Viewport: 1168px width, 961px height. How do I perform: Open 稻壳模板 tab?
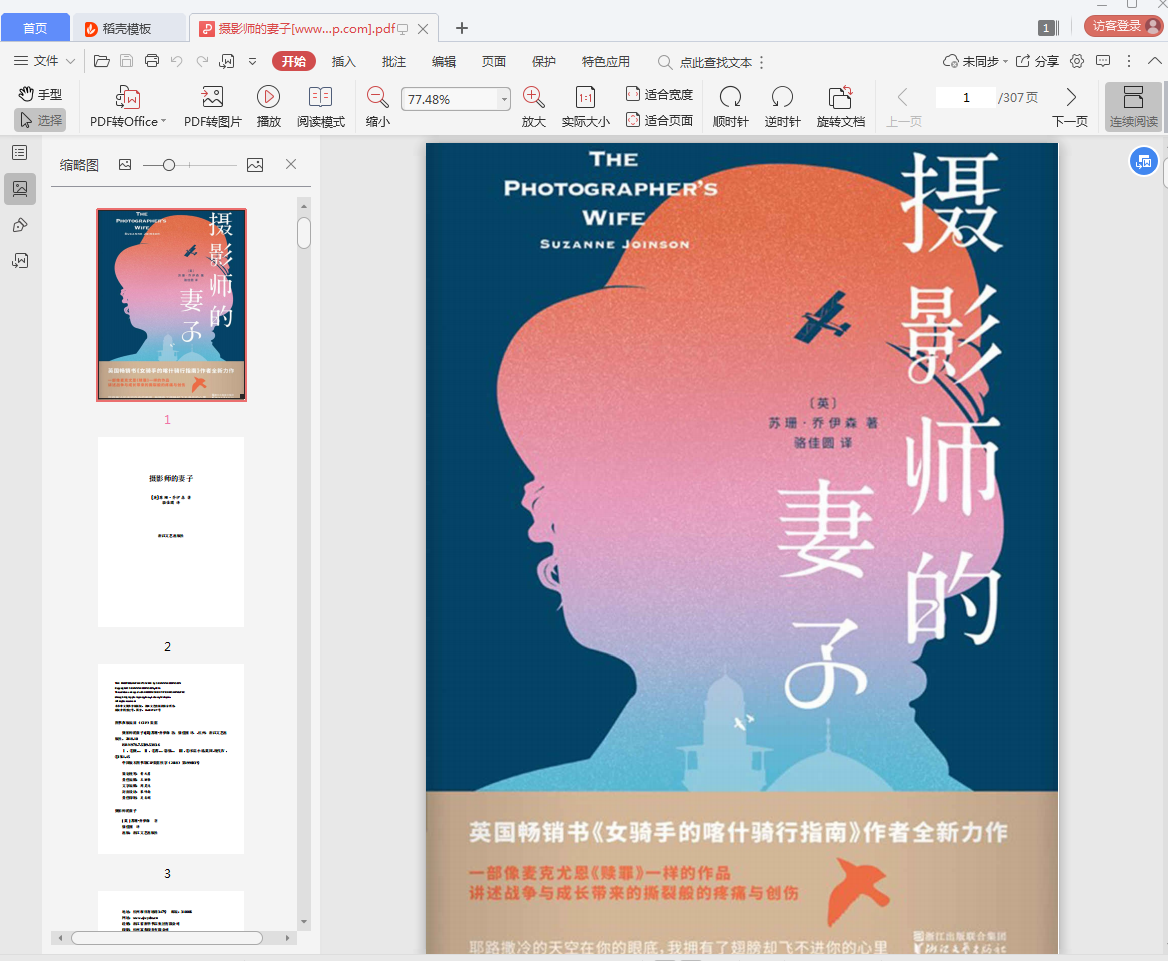point(128,28)
